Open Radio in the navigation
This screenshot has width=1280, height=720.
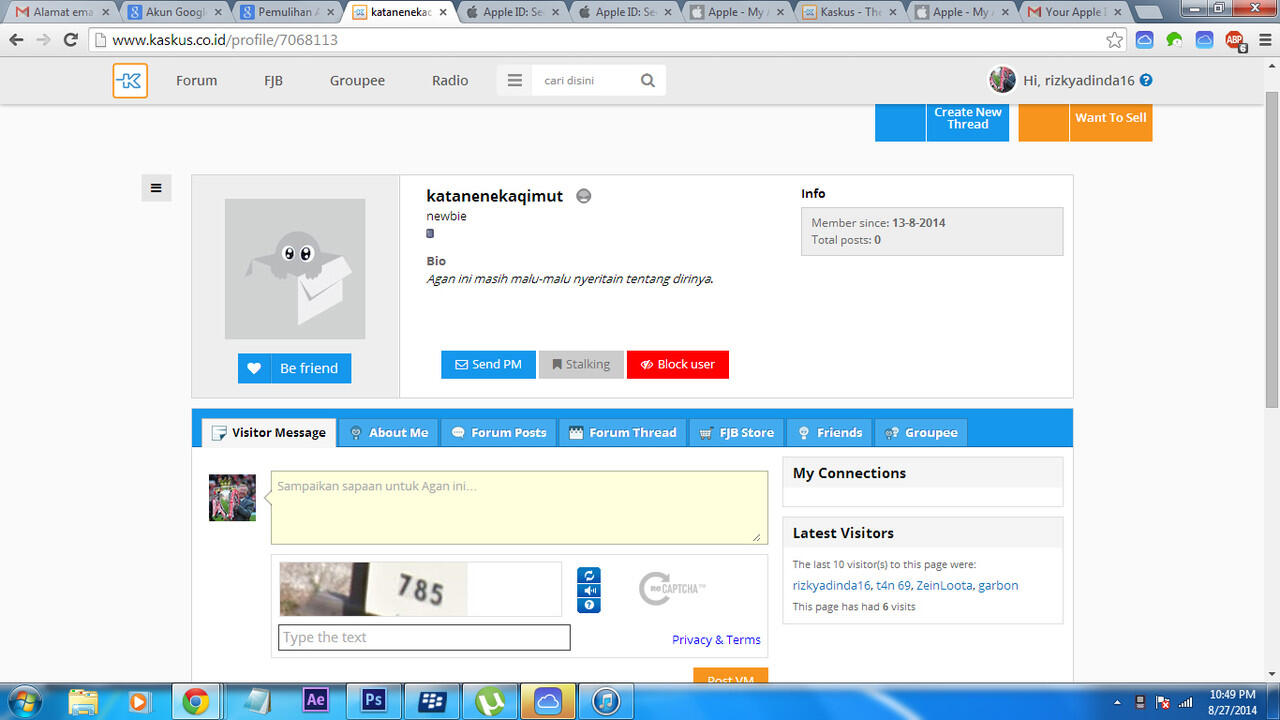pos(450,81)
